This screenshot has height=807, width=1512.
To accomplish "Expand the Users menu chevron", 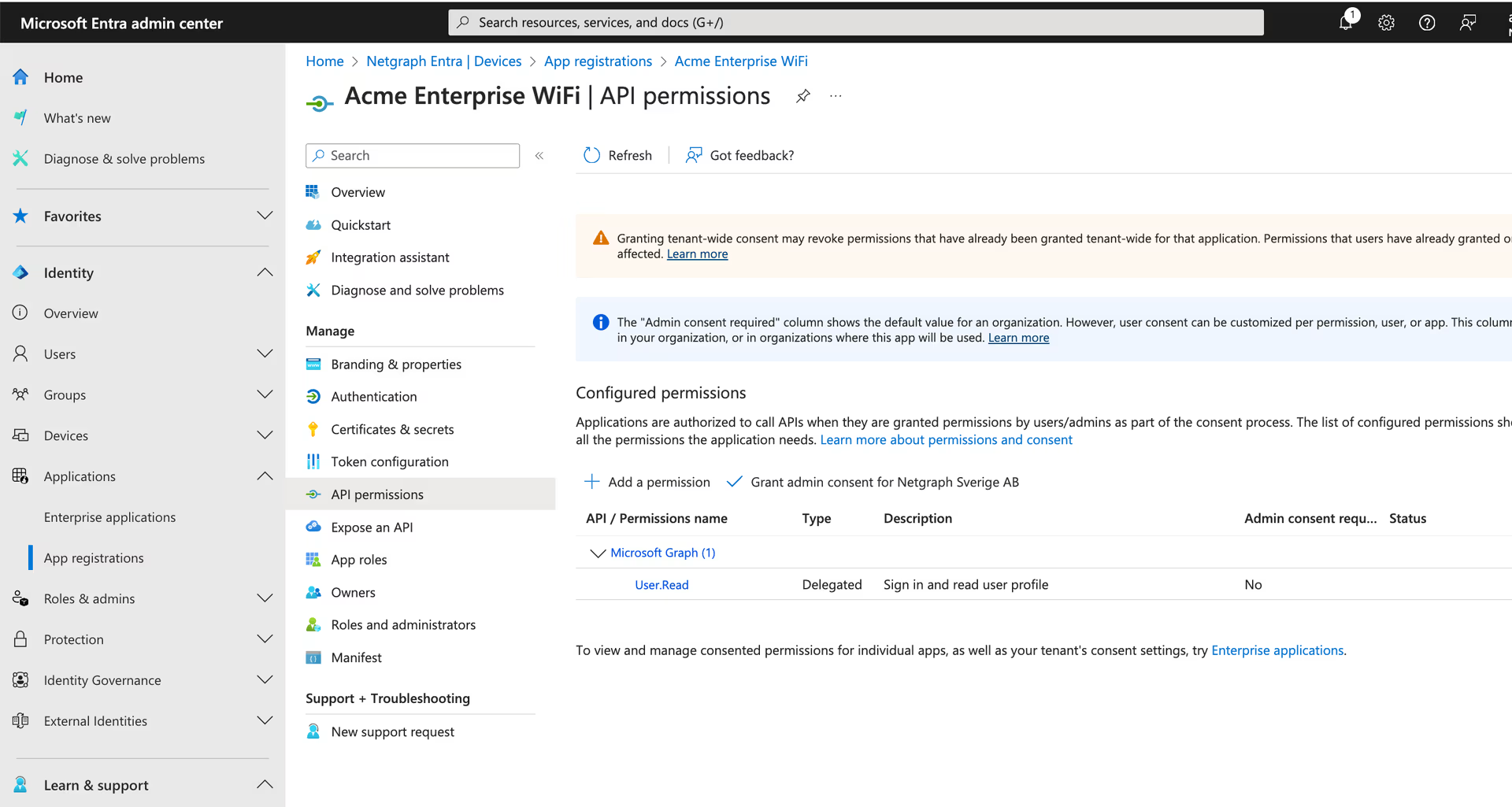I will tap(265, 354).
